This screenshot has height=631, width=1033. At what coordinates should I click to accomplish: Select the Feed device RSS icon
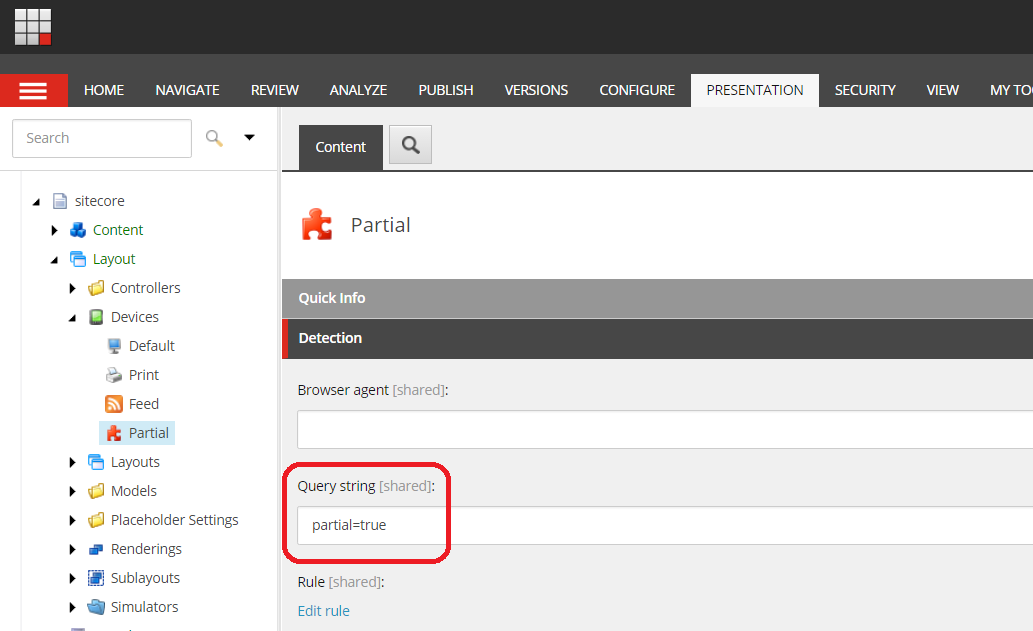click(114, 404)
